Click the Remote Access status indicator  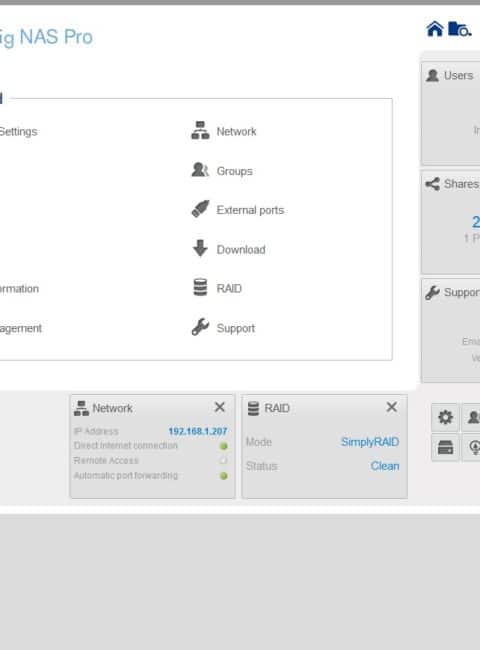click(x=223, y=461)
